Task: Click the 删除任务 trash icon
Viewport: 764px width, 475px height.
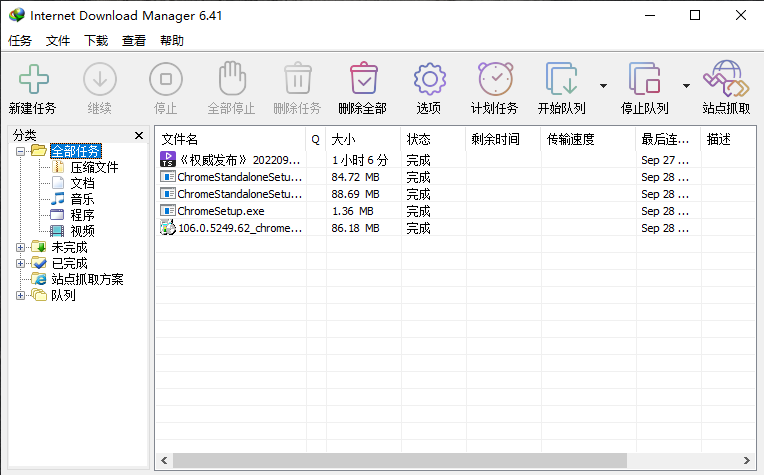Action: coord(298,78)
